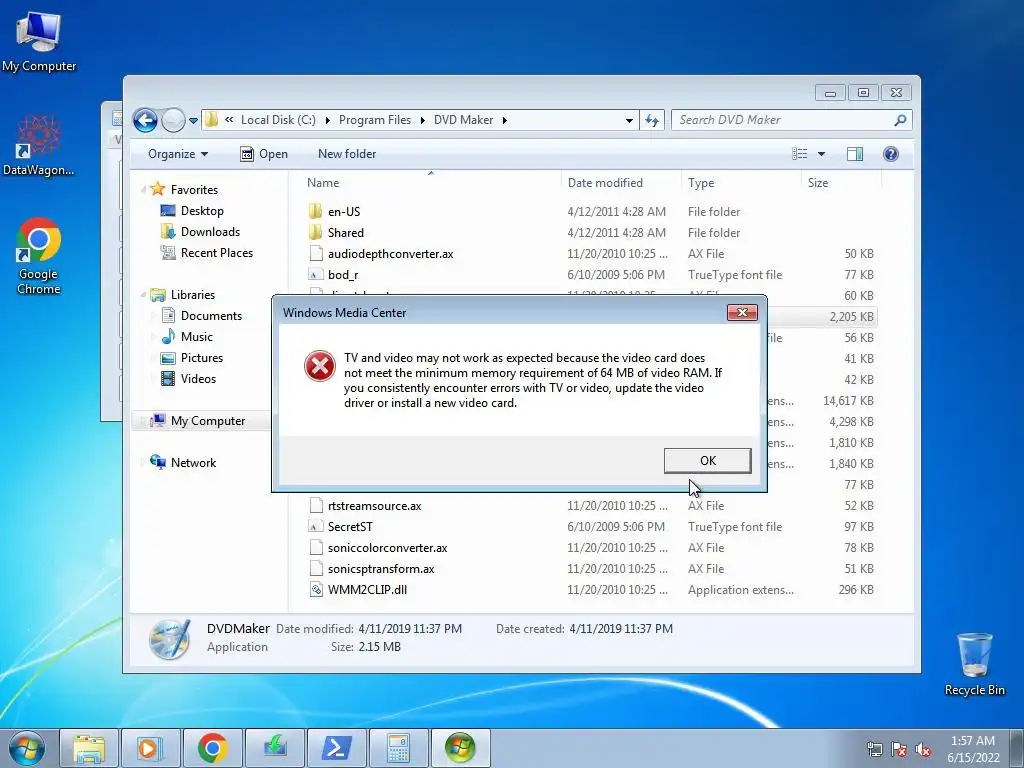The width and height of the screenshot is (1024, 768).
Task: Open Windows Media Player from taskbar
Action: (150, 748)
